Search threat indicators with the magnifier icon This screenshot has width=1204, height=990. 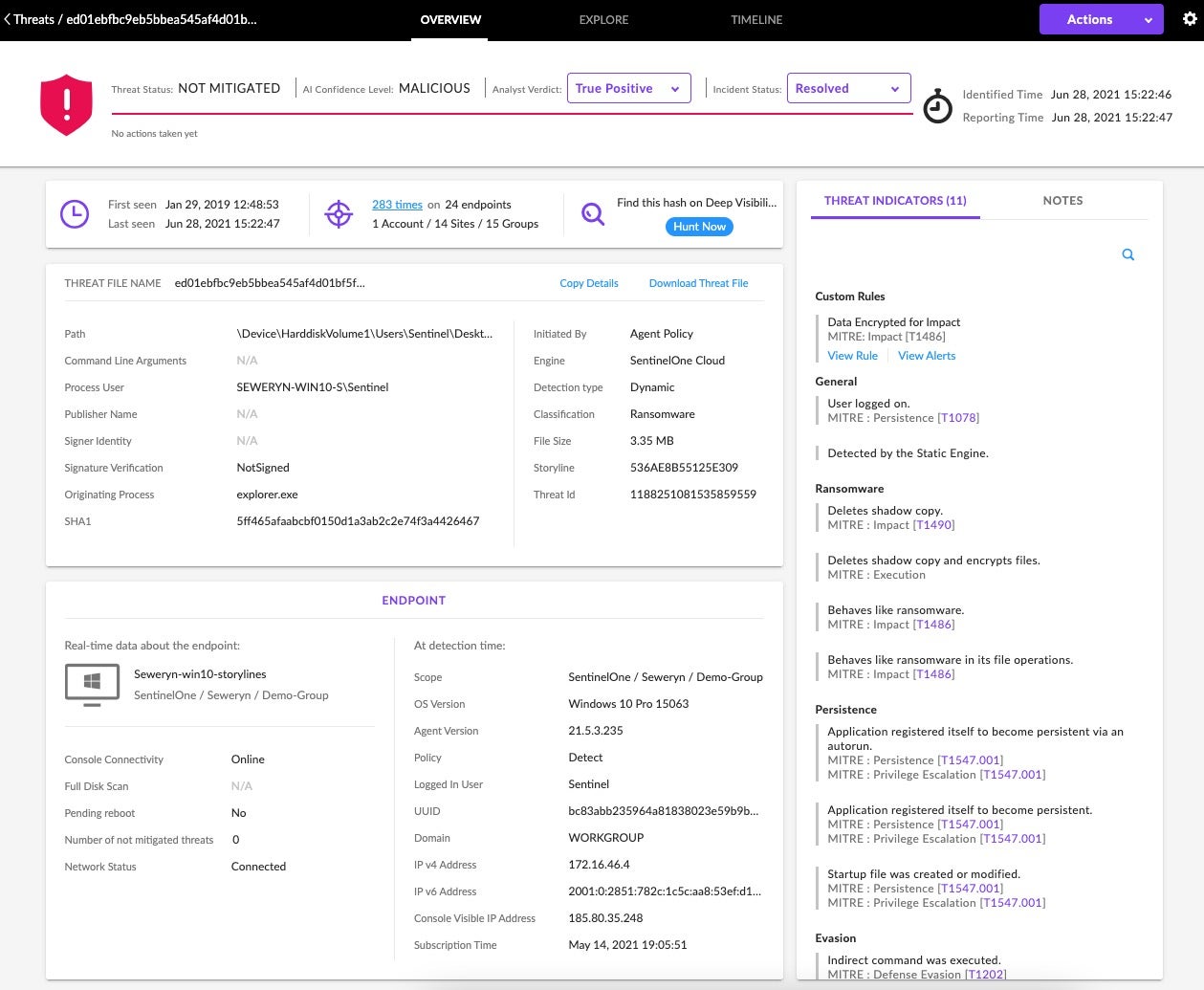click(x=1128, y=254)
